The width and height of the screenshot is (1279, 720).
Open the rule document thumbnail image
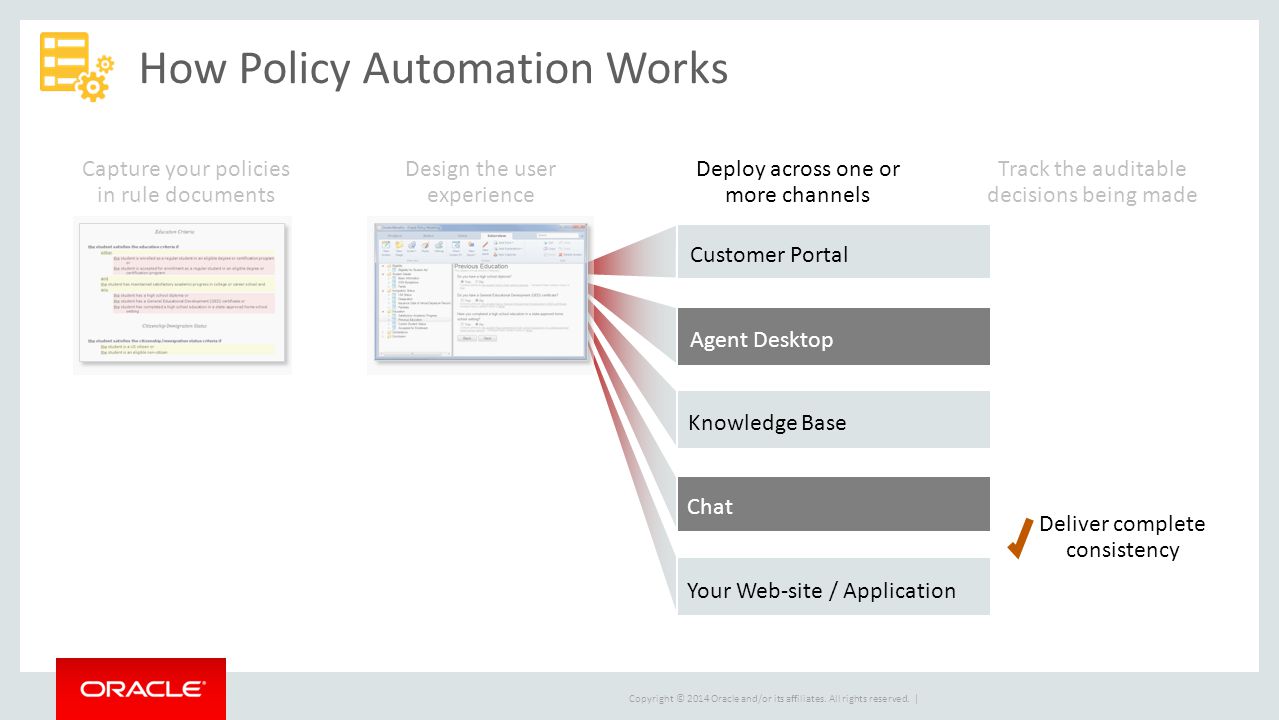point(182,295)
